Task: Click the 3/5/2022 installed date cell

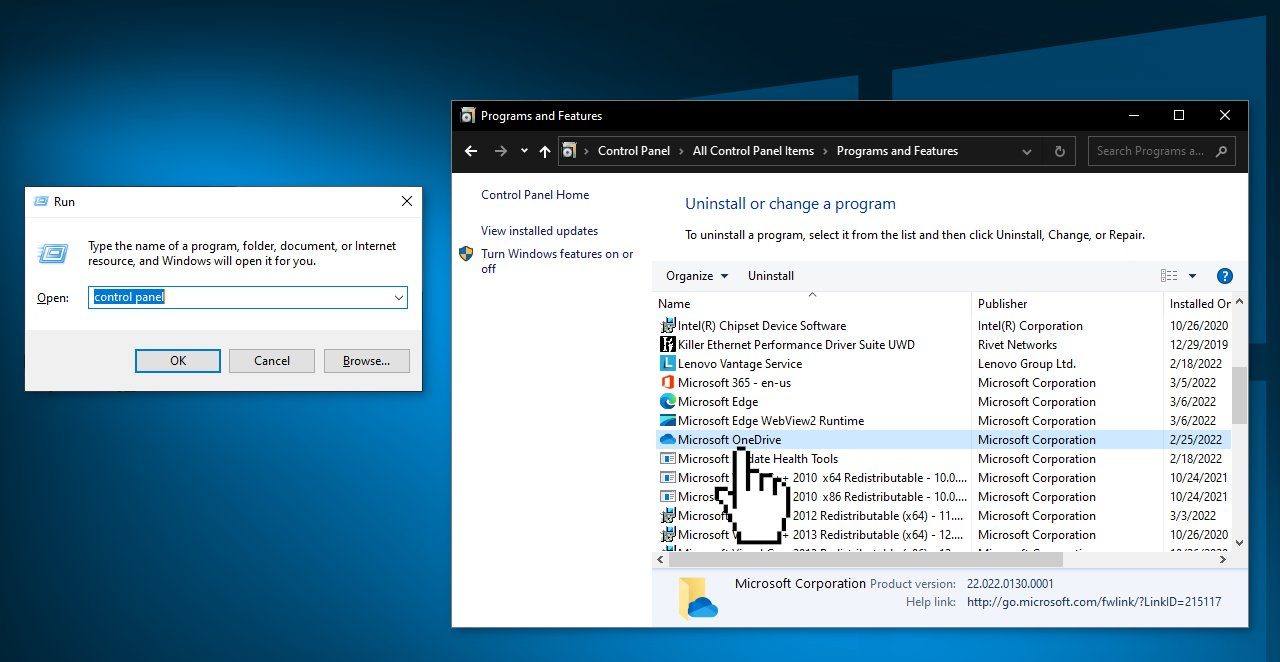Action: (1192, 383)
